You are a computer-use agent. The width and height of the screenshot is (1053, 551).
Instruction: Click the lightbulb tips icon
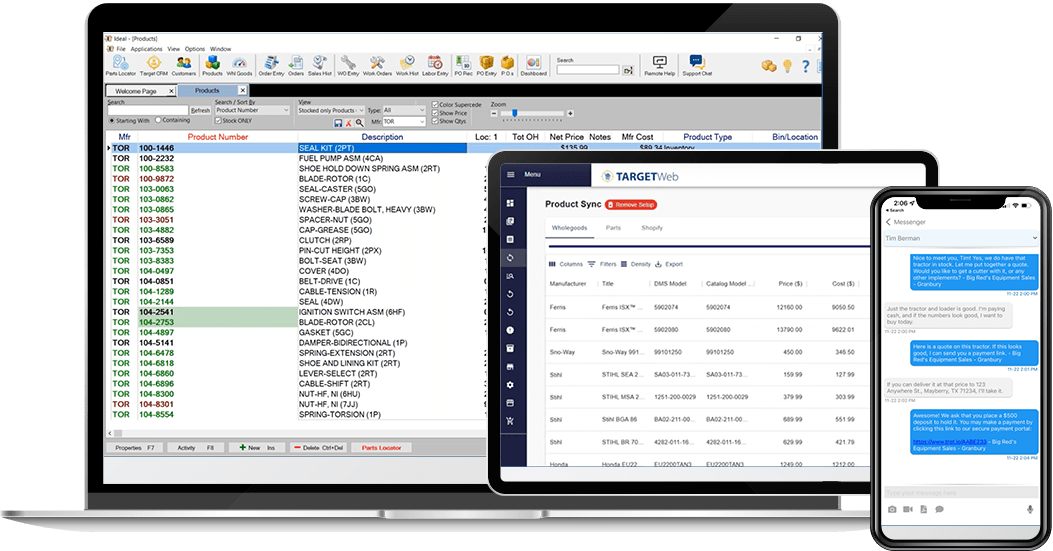pos(787,66)
